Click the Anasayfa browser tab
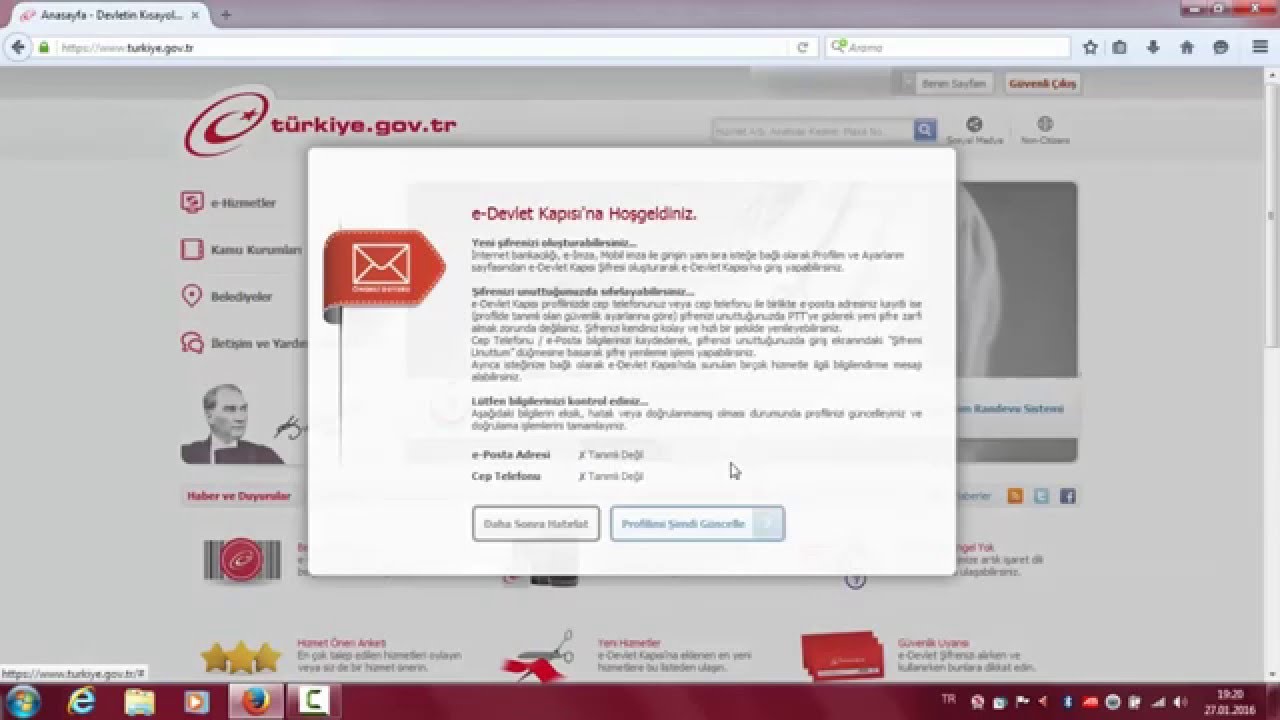The height and width of the screenshot is (720, 1280). click(108, 15)
